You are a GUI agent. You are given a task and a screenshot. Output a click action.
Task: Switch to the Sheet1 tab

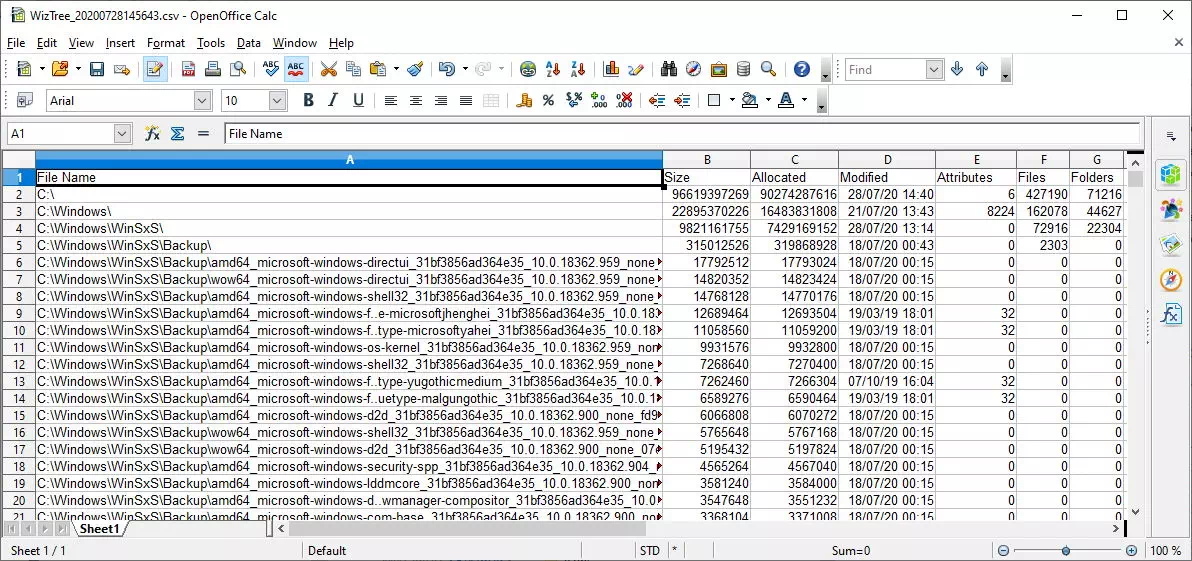(x=99, y=528)
